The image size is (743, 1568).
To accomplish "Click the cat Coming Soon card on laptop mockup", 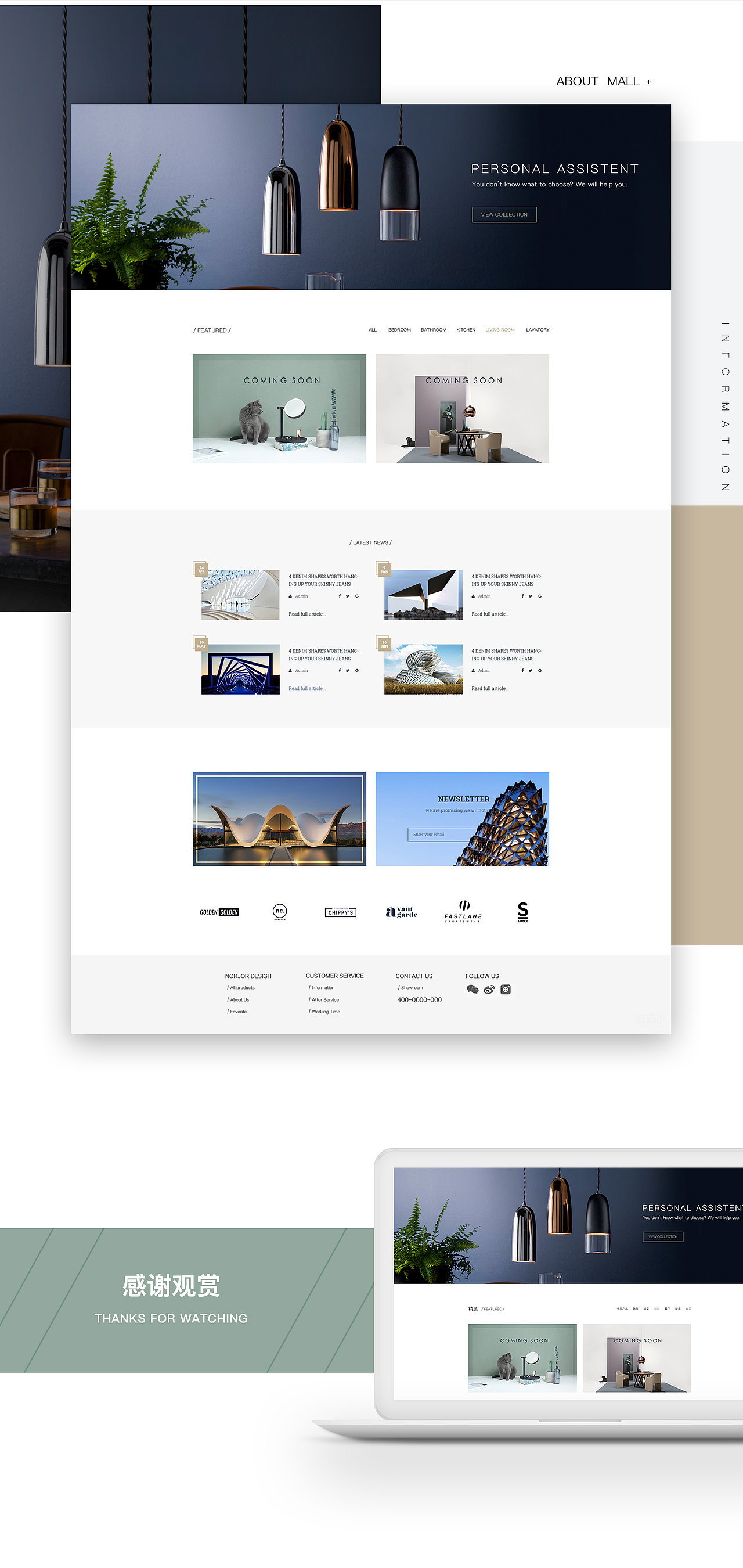I will (x=522, y=1358).
